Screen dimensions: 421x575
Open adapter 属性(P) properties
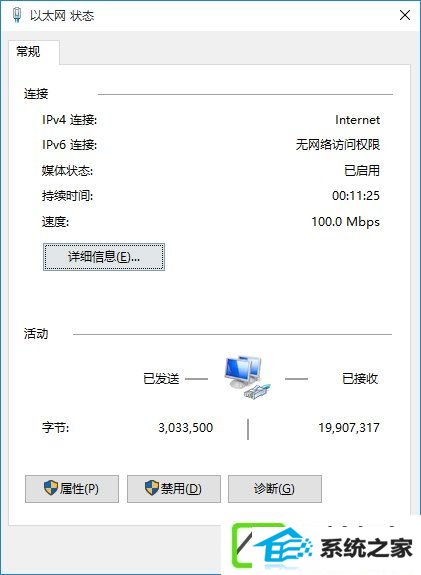pyautogui.click(x=72, y=488)
